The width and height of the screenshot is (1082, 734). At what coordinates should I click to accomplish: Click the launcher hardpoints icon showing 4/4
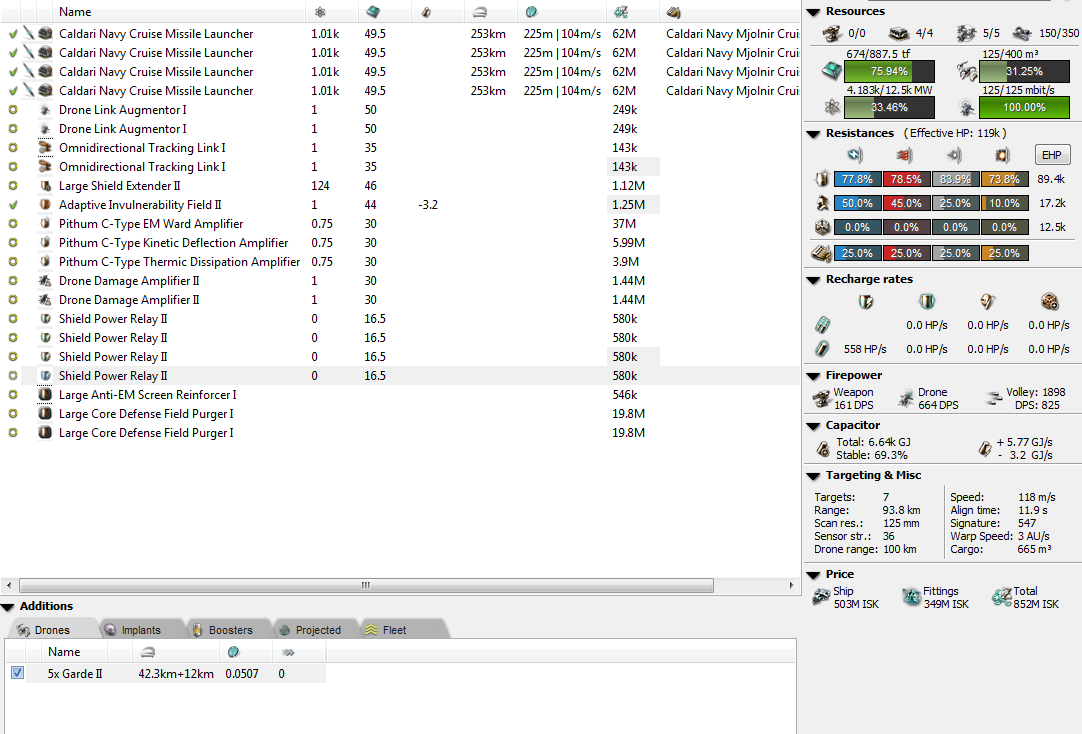[898, 32]
